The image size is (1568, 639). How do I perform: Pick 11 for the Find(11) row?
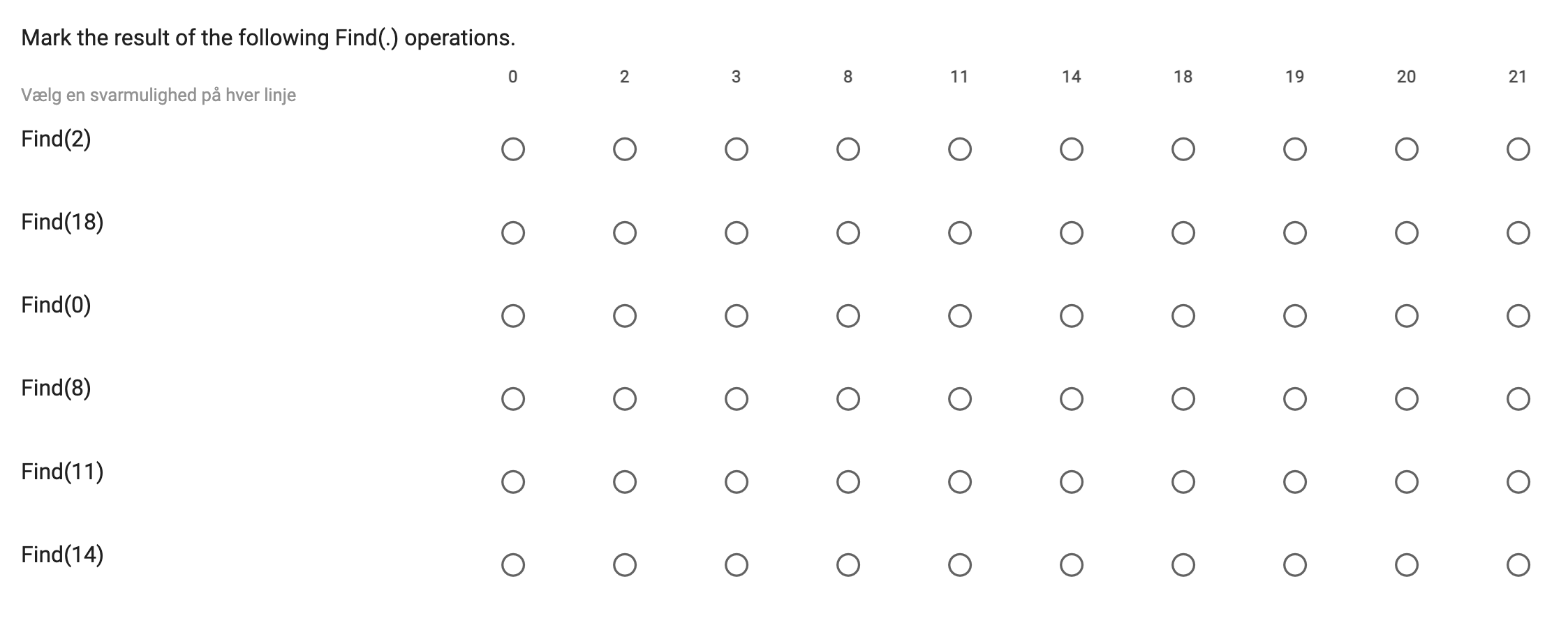coord(959,482)
